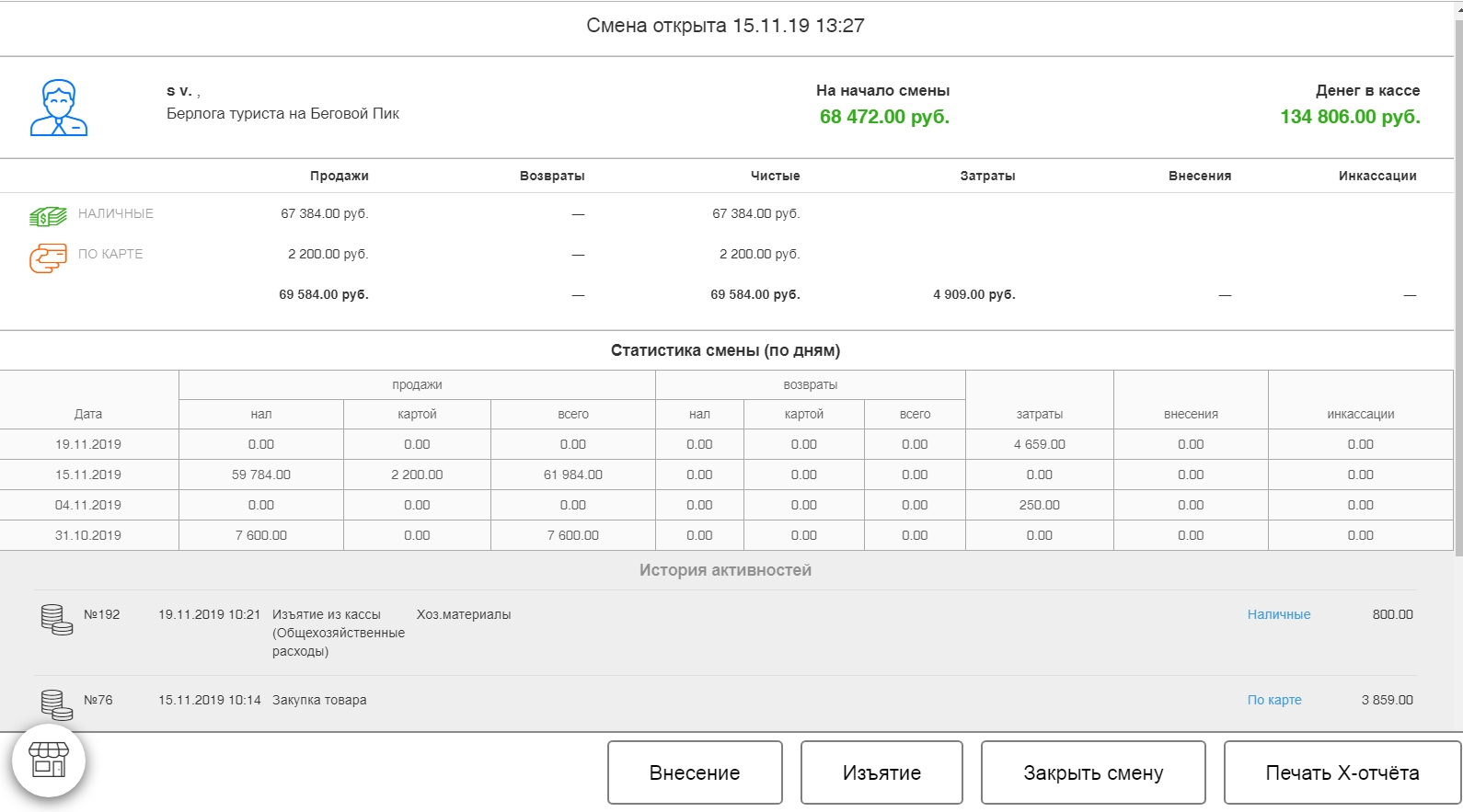Click the 800.00 amount in activity №192

pyautogui.click(x=1392, y=614)
